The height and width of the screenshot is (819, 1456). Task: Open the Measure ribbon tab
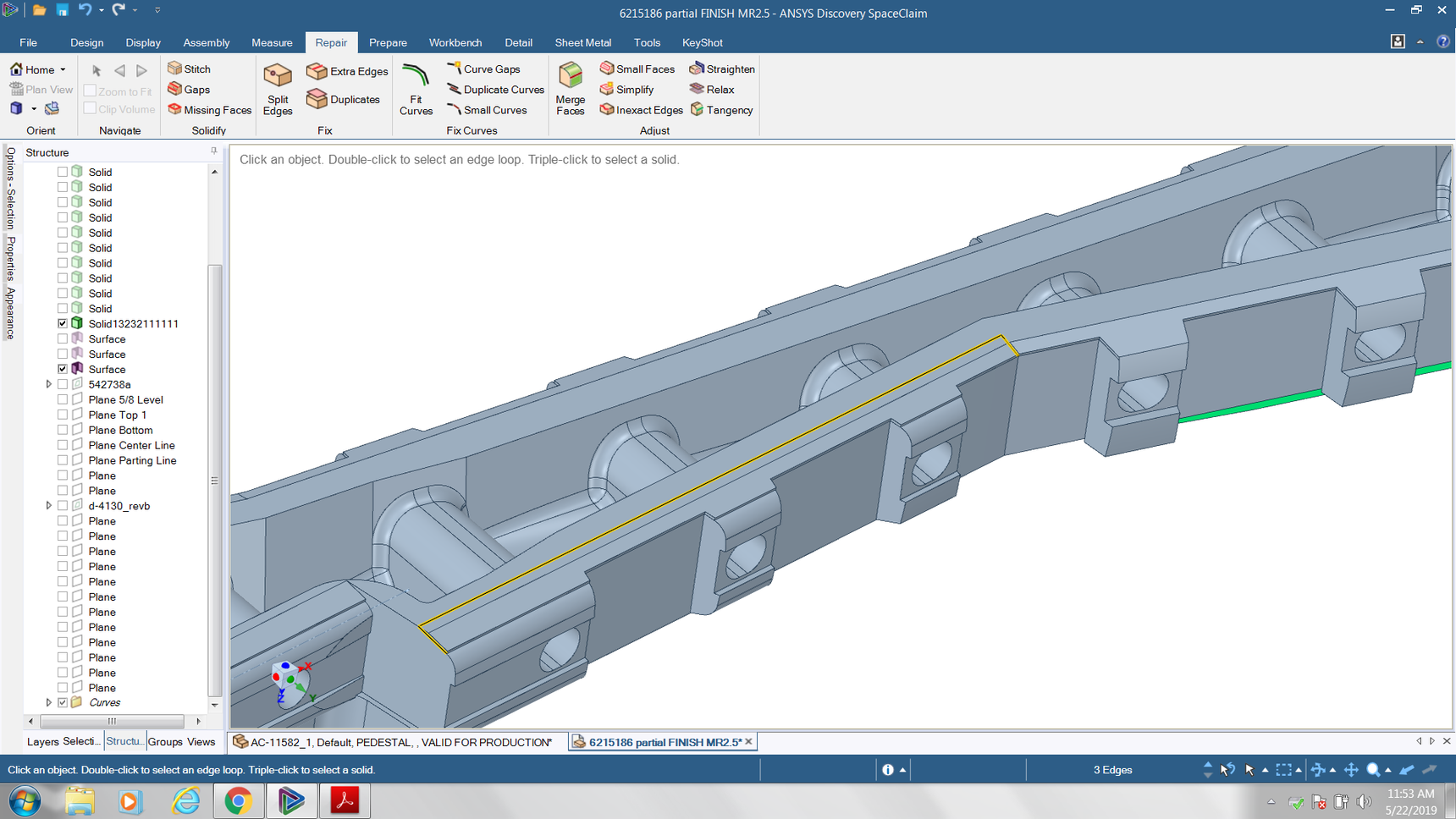pyautogui.click(x=272, y=42)
